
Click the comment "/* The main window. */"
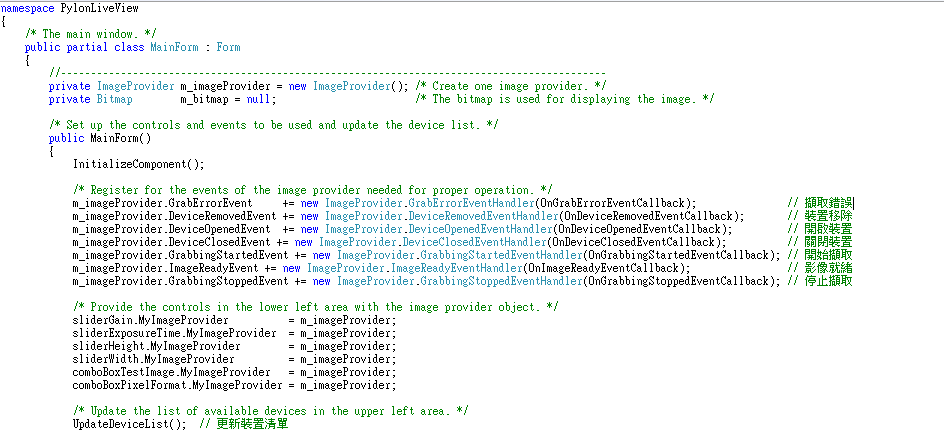point(91,34)
